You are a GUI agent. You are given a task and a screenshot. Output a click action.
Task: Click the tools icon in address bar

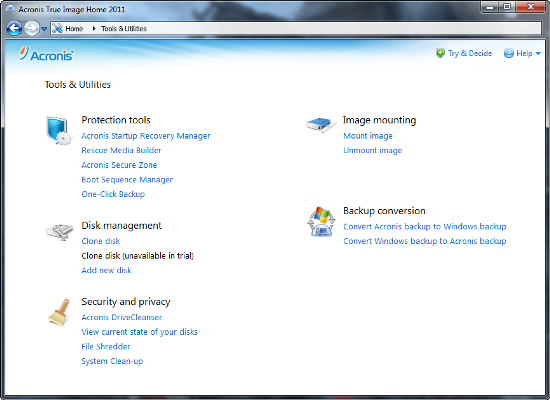58,28
